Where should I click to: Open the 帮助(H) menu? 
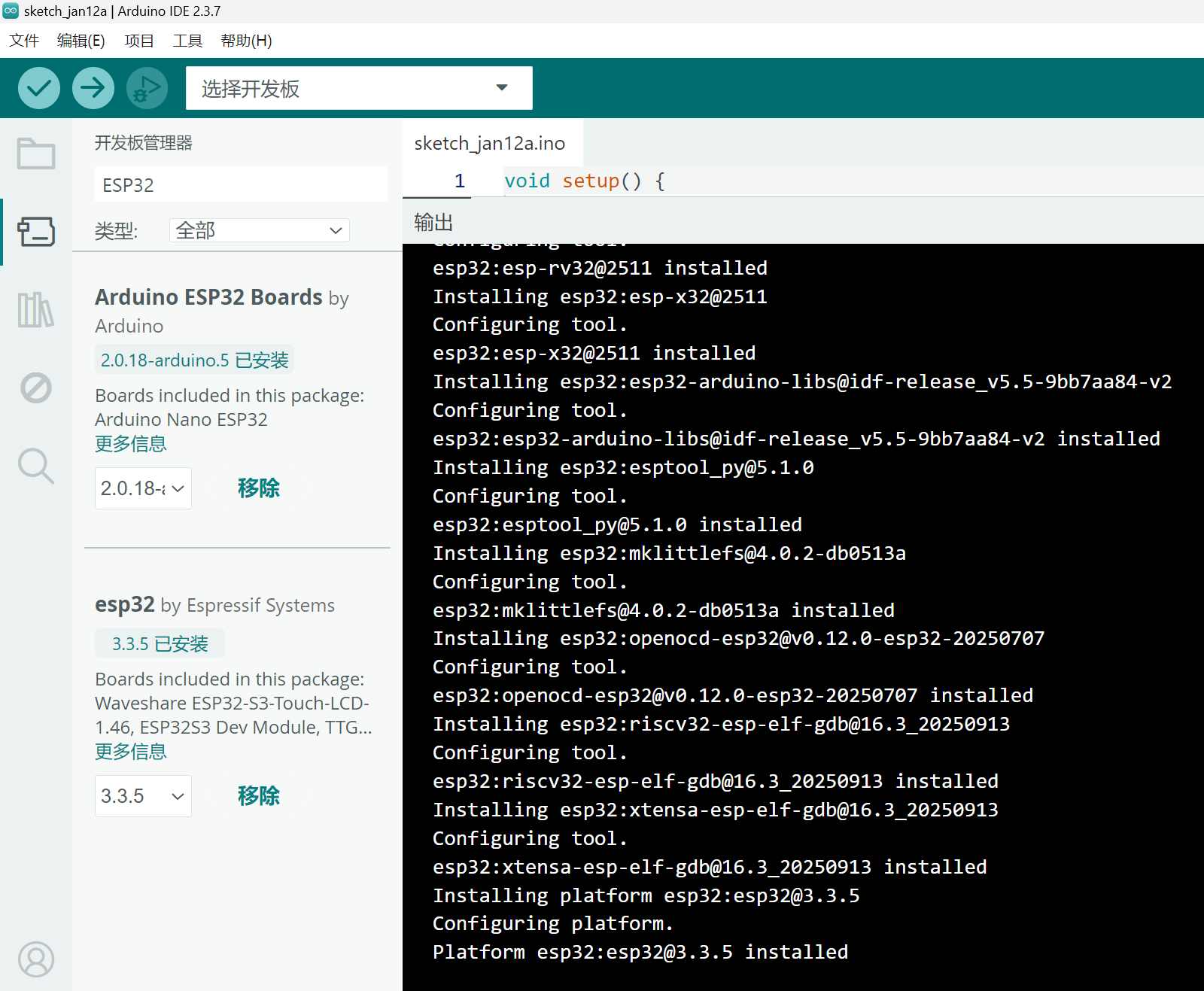coord(247,41)
